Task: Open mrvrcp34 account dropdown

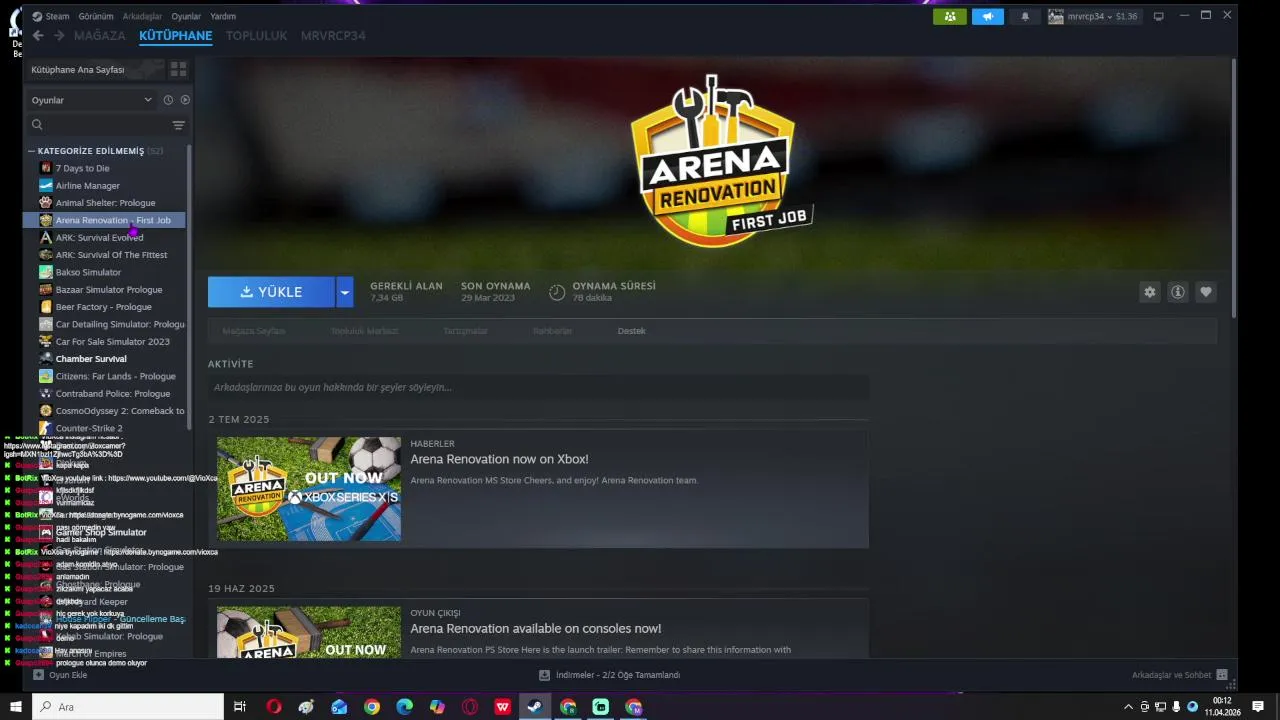Action: click(x=1093, y=16)
